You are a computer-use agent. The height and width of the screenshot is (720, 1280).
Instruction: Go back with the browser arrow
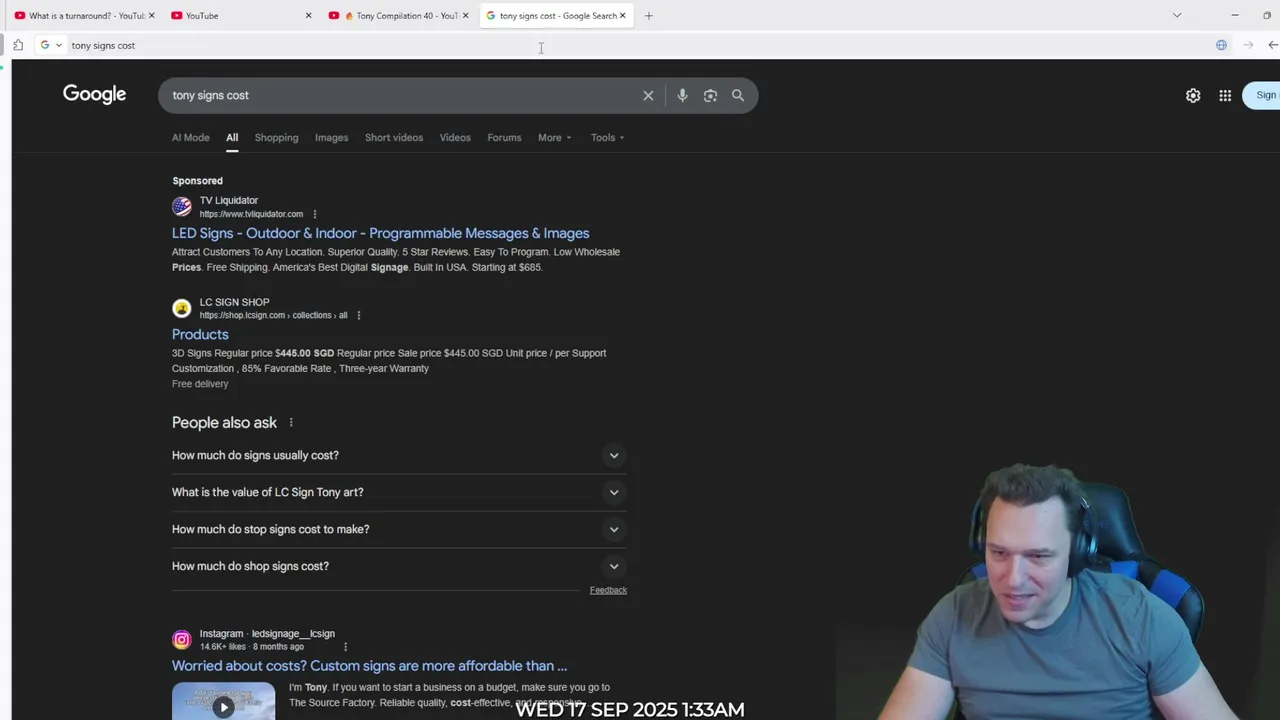coord(1272,45)
